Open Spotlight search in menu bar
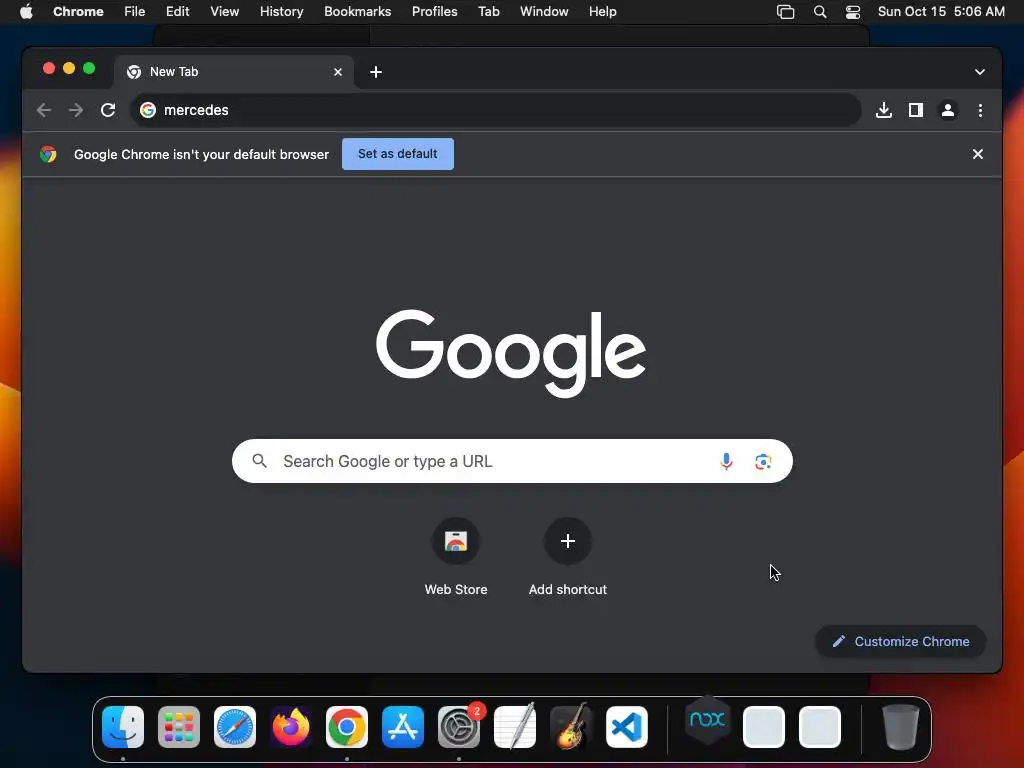The width and height of the screenshot is (1024, 768). click(820, 12)
